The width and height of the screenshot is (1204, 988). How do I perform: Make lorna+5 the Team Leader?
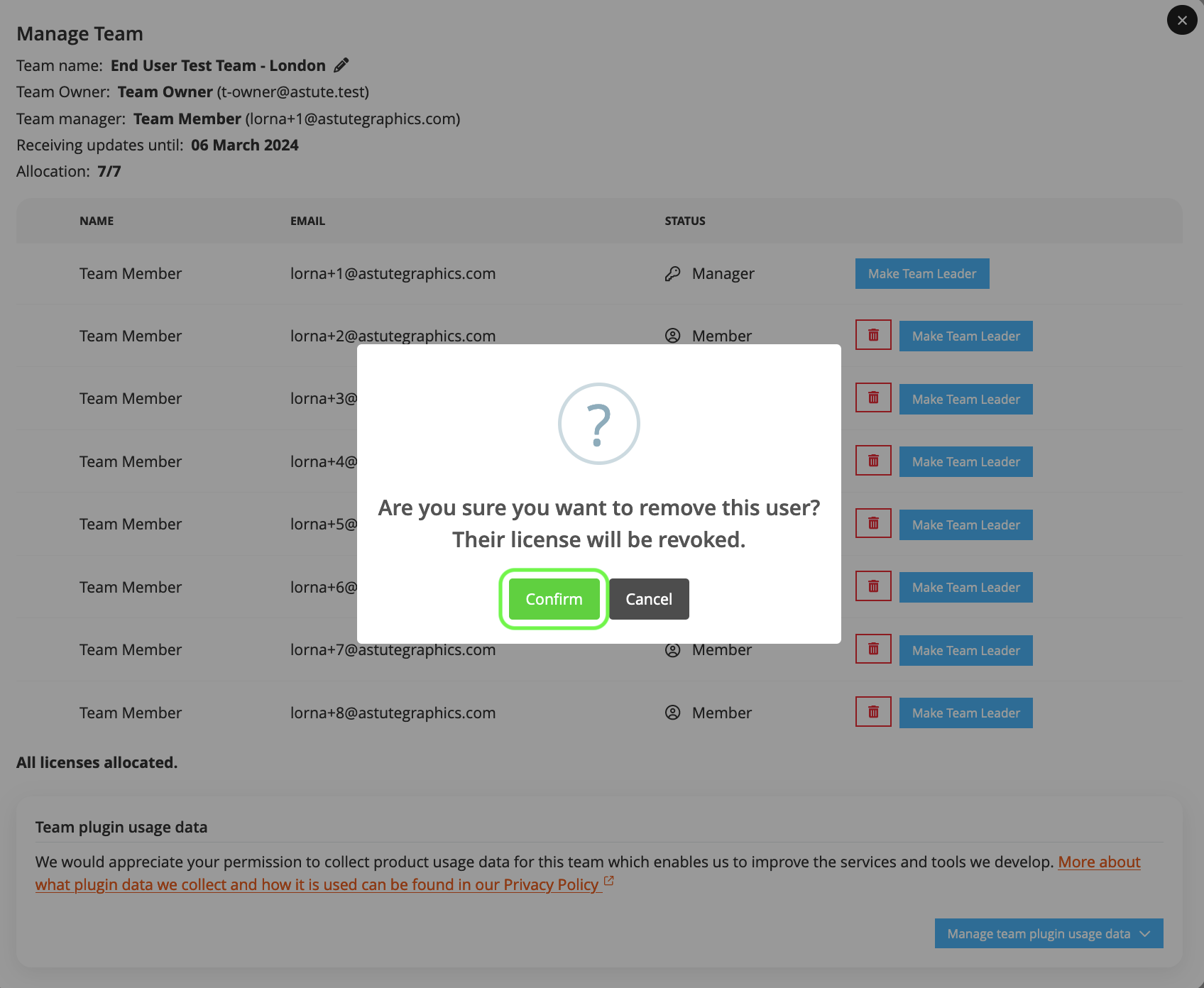pos(965,525)
